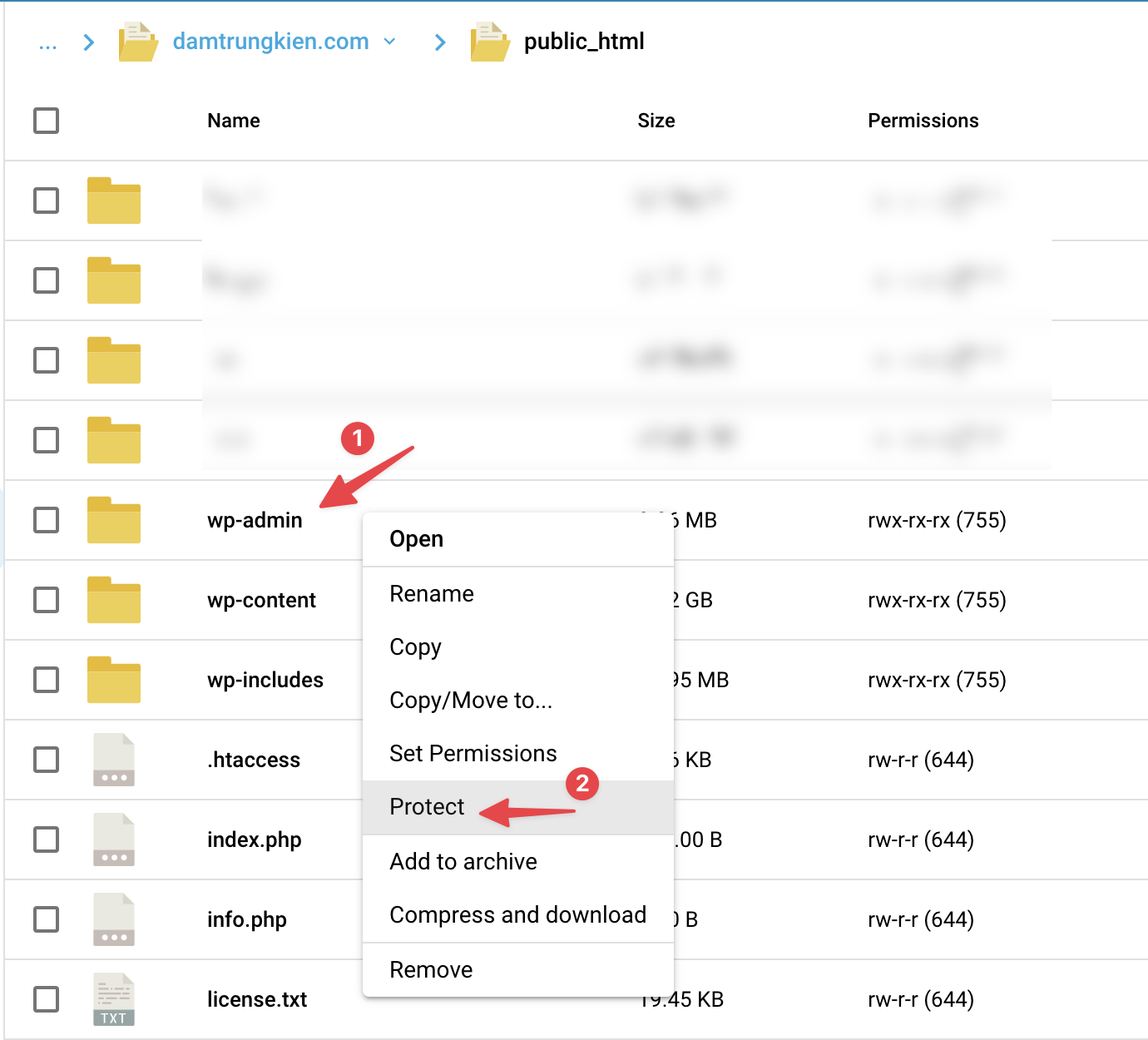The image size is (1148, 1040).
Task: Check the wp-admin row checkbox
Action: point(47,520)
